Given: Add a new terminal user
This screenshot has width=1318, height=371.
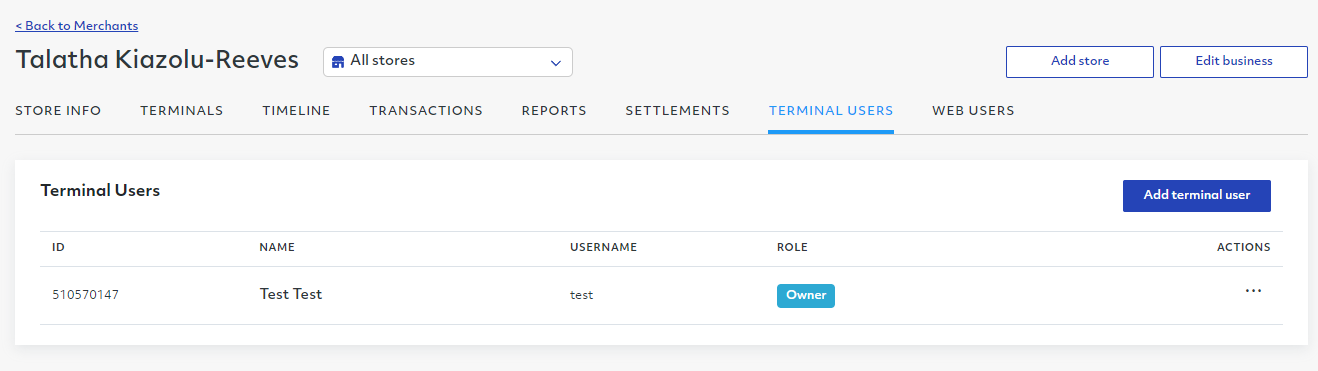Looking at the screenshot, I should click(x=1197, y=196).
